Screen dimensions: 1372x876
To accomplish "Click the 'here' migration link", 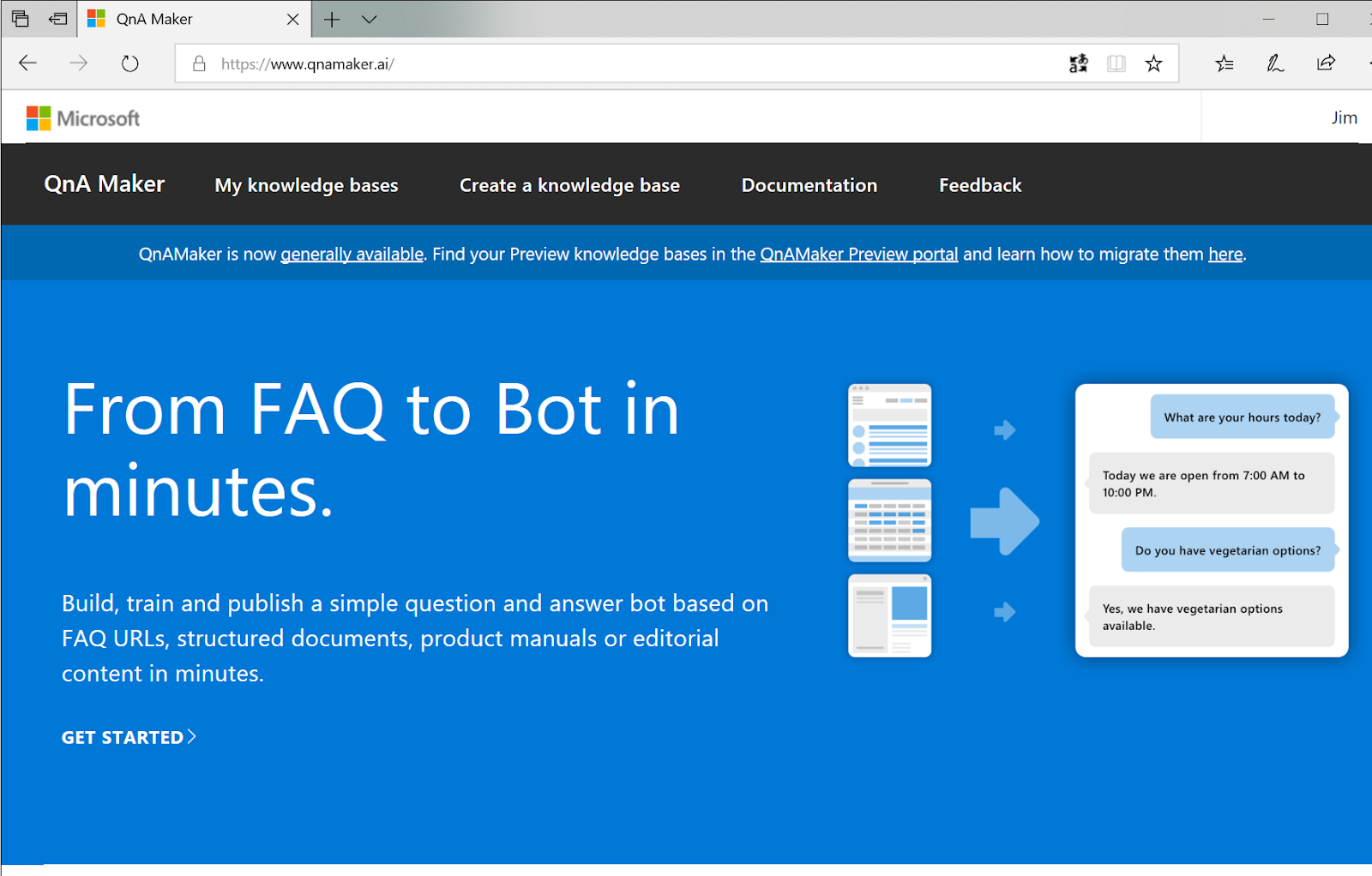I will point(1225,254).
